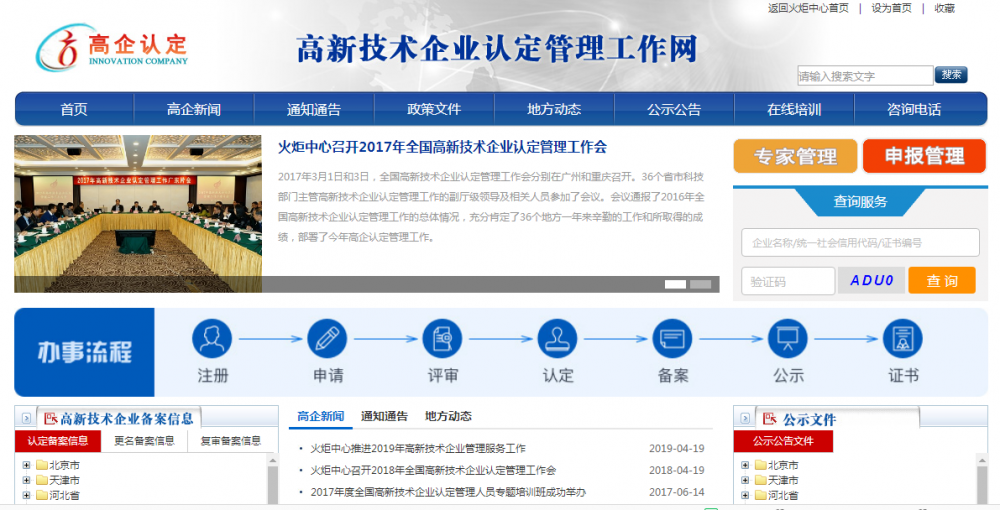Switch to the 通知通告 news tab
The width and height of the screenshot is (1000, 510).
click(x=384, y=416)
